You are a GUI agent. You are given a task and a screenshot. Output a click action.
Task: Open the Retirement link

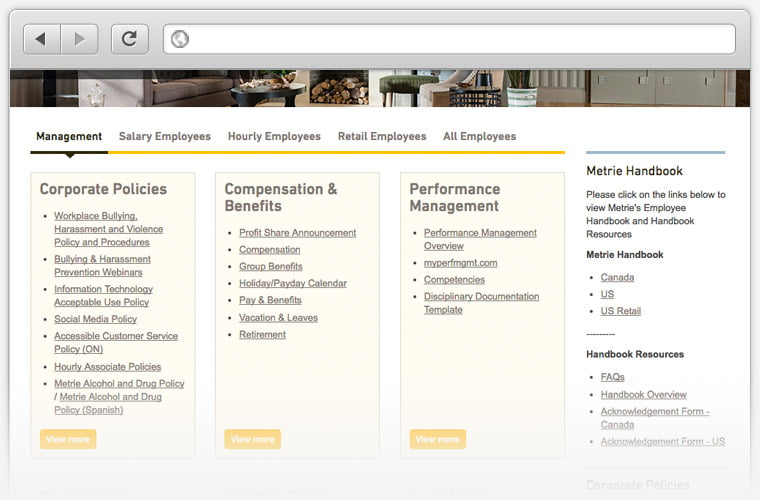262,334
